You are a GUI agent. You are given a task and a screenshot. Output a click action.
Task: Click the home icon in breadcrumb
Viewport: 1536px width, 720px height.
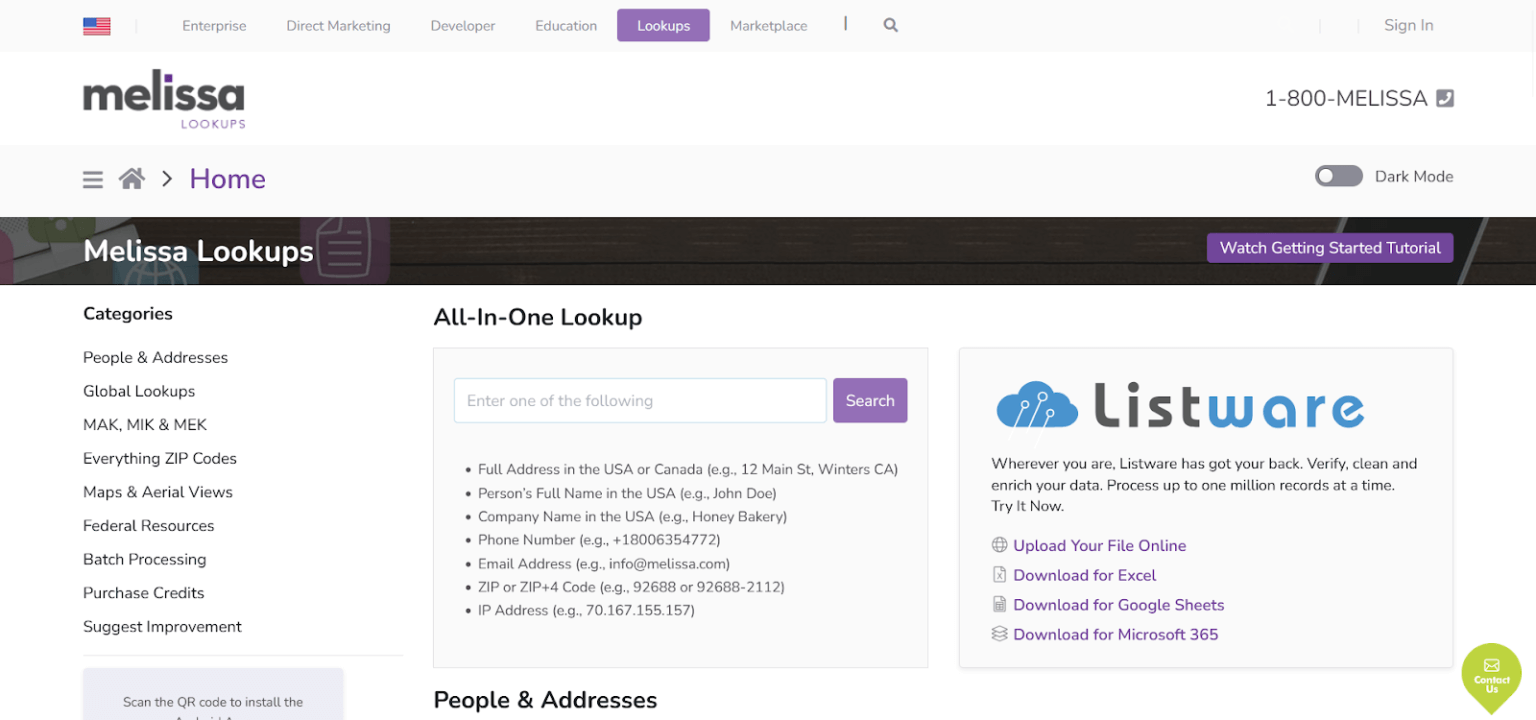click(132, 178)
